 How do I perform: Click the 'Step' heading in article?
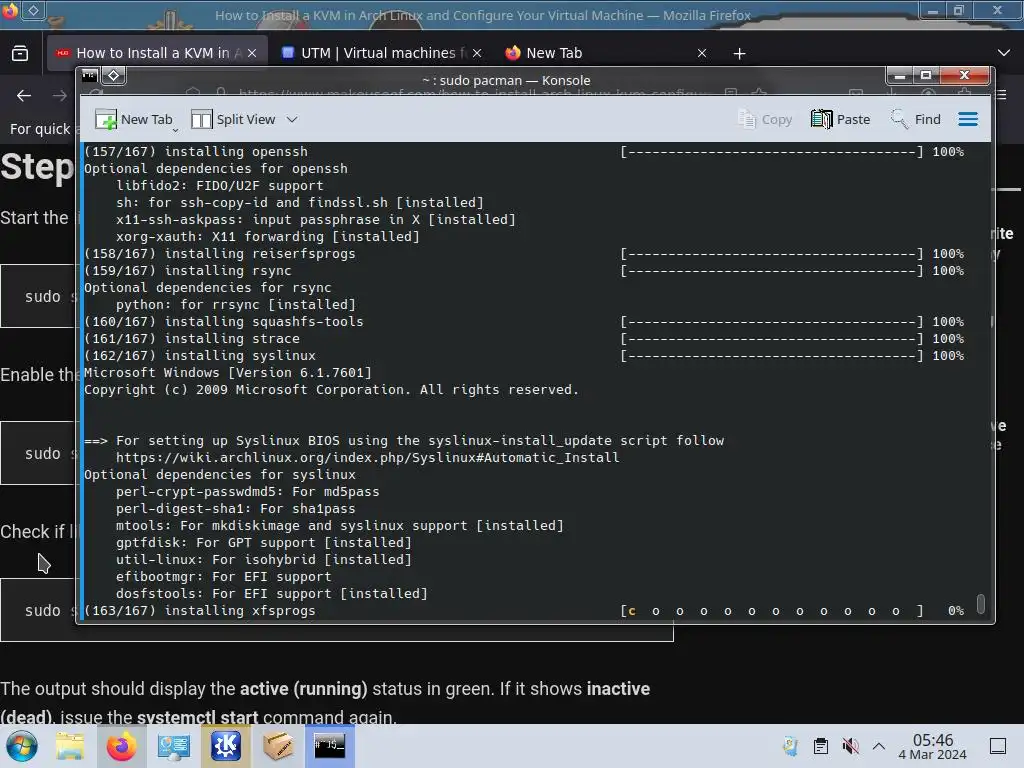point(37,167)
